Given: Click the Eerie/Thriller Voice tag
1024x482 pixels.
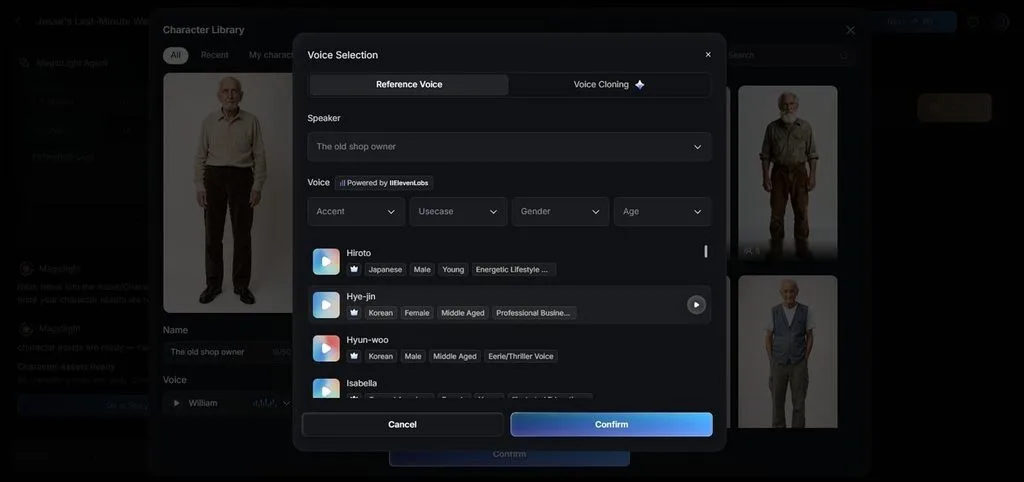Looking at the screenshot, I should coord(520,356).
